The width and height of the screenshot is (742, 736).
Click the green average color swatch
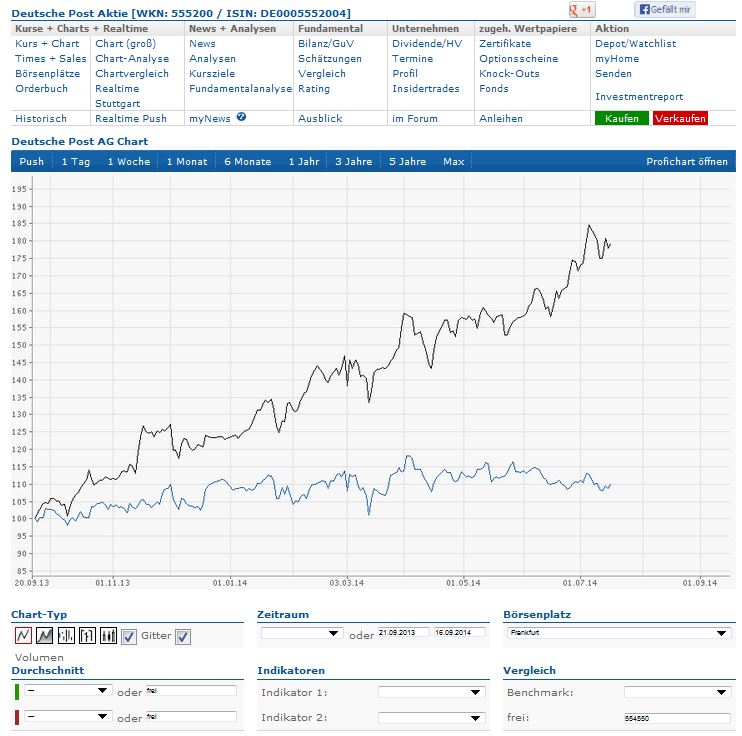pyautogui.click(x=17, y=692)
